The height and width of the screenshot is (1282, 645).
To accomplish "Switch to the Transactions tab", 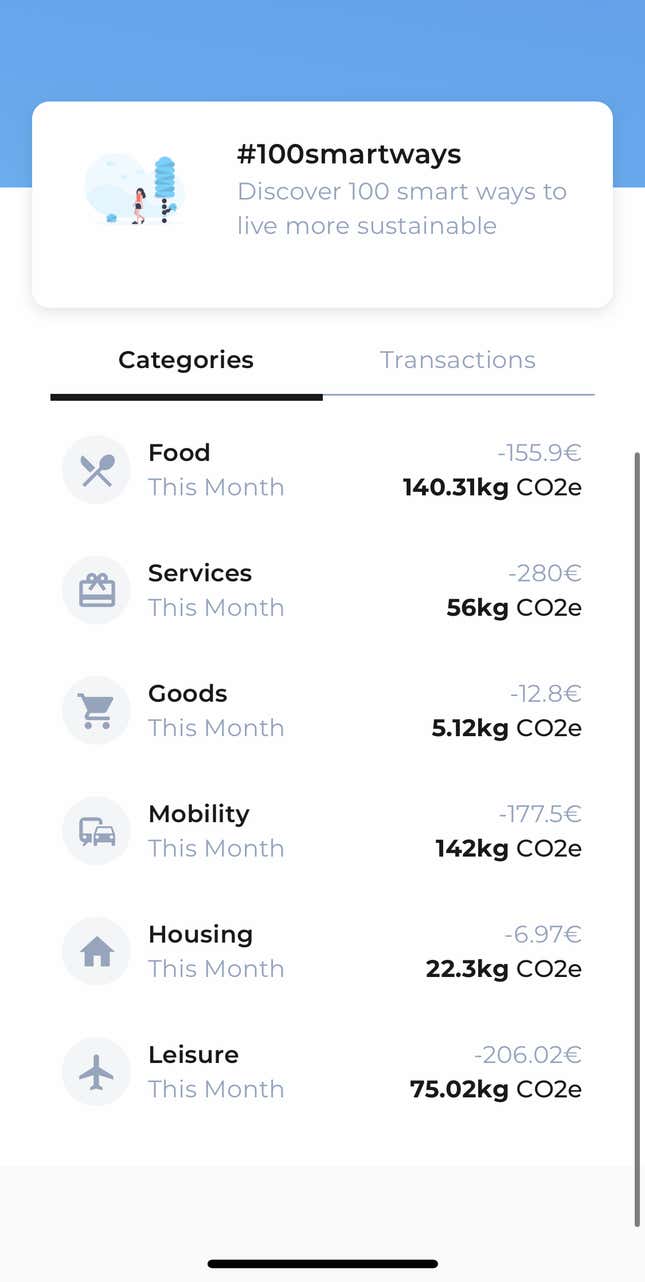I will click(458, 360).
